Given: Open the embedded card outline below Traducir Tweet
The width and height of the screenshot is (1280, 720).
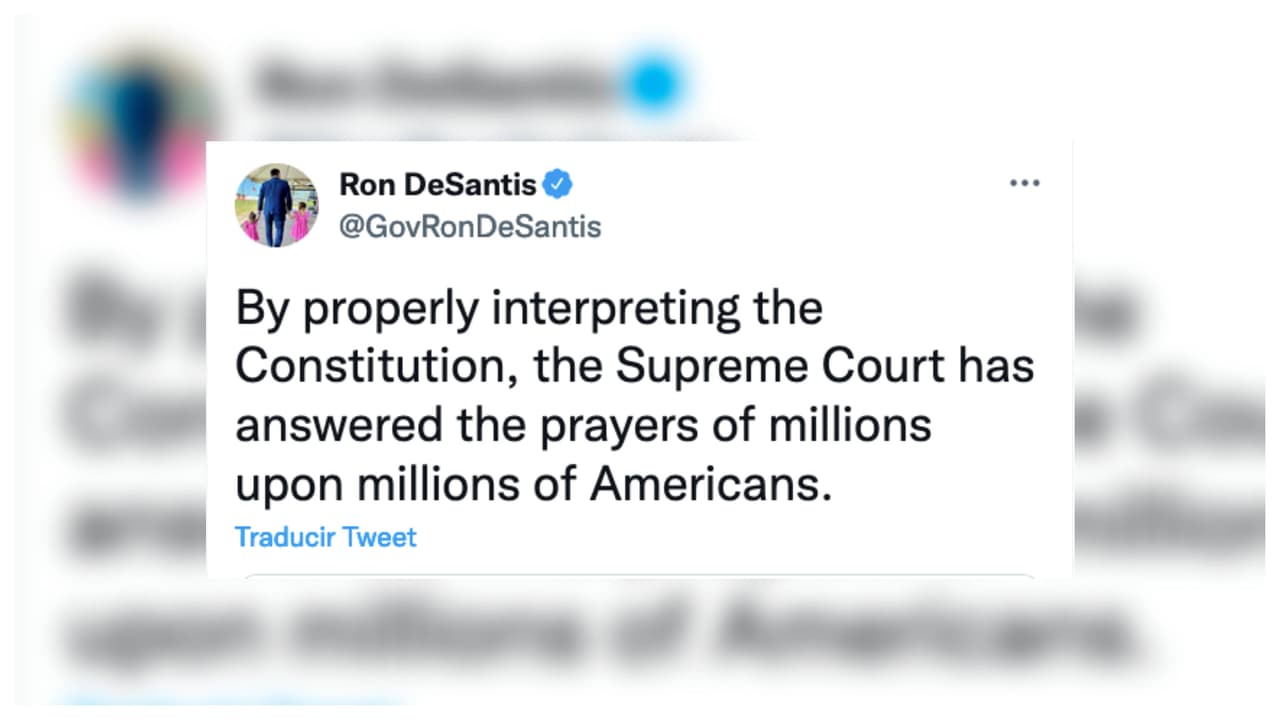Looking at the screenshot, I should tap(640, 576).
